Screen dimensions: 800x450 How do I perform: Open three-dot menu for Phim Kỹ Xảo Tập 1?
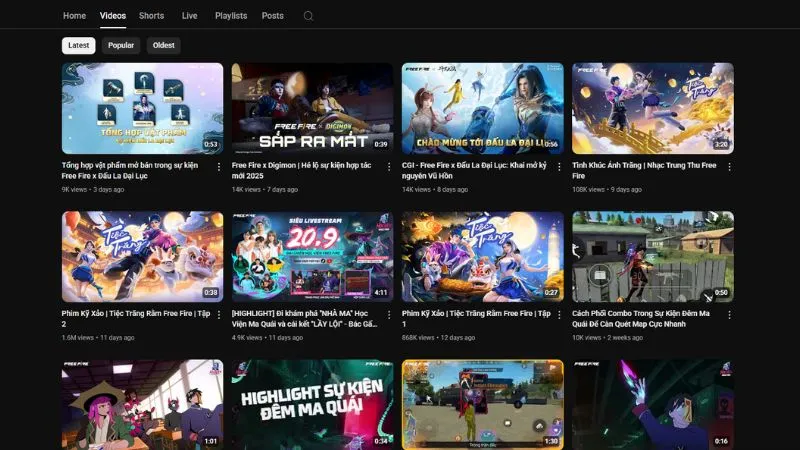pos(559,315)
